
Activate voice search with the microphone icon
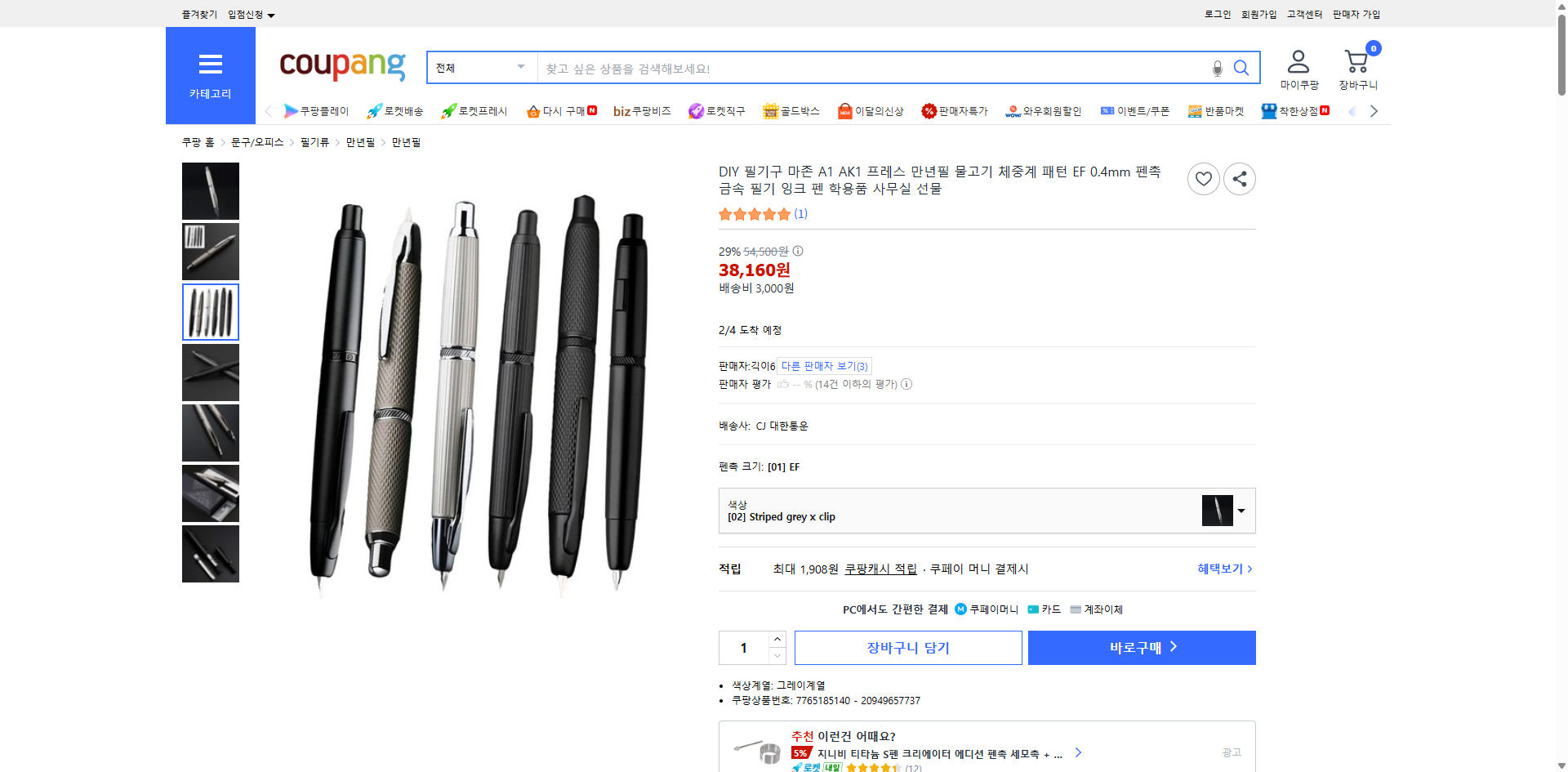pos(1216,69)
